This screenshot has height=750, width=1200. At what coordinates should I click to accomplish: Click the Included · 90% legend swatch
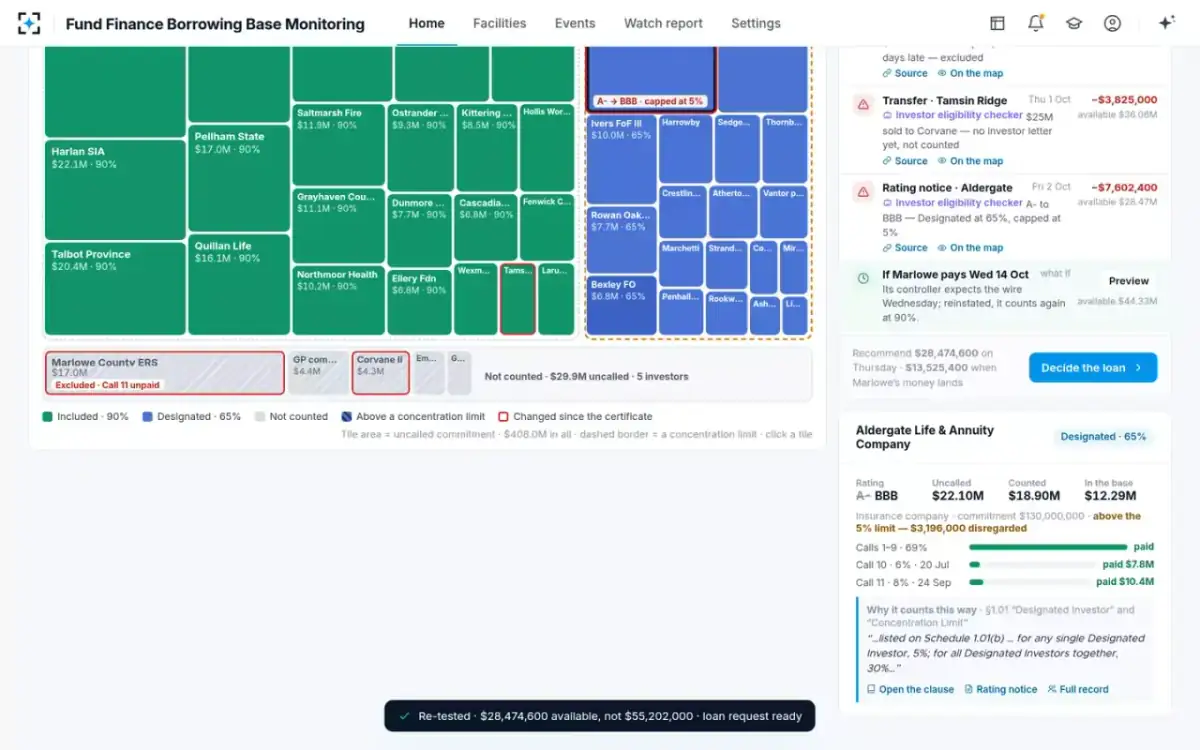coord(47,417)
